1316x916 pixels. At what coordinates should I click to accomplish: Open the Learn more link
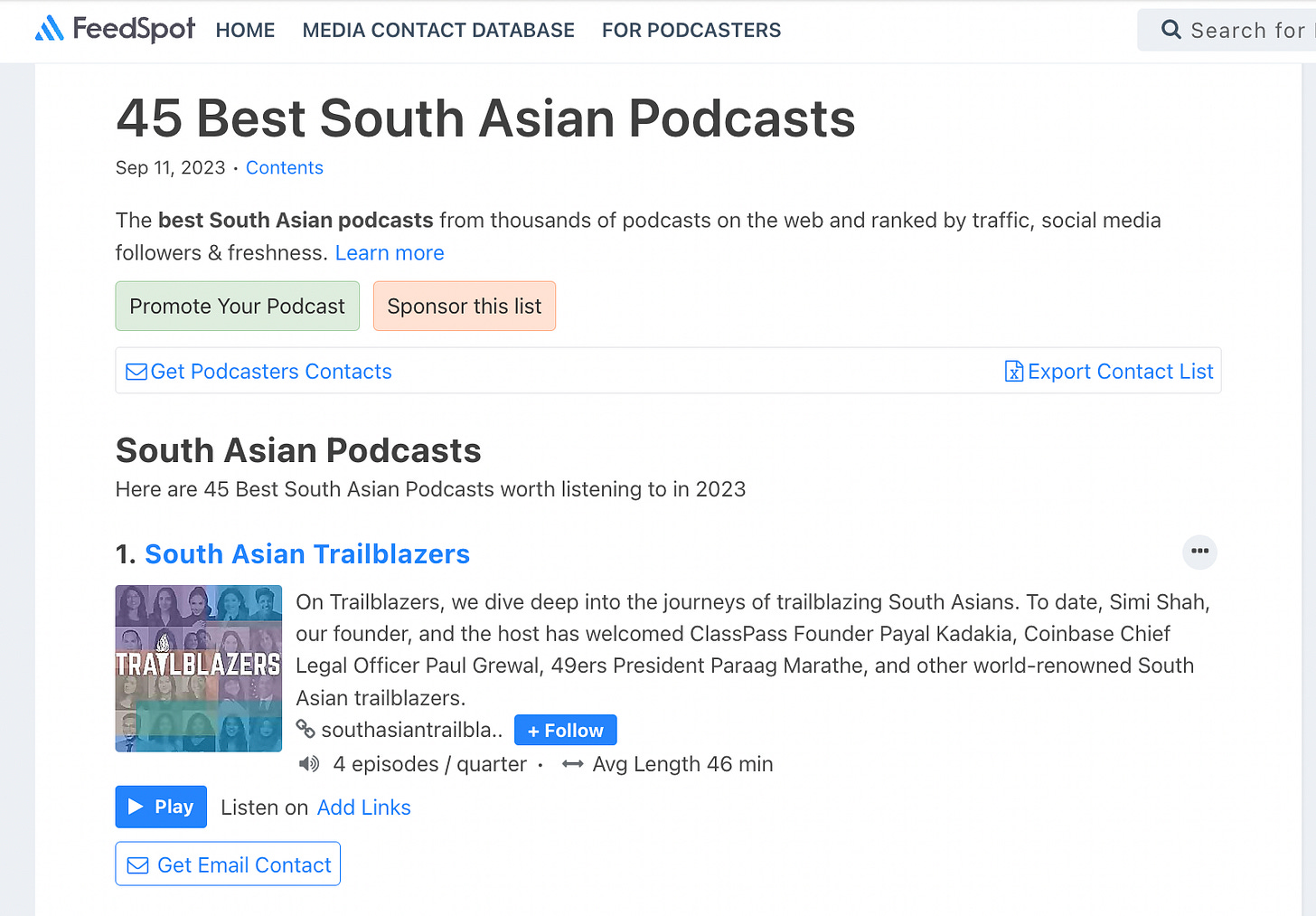(390, 253)
